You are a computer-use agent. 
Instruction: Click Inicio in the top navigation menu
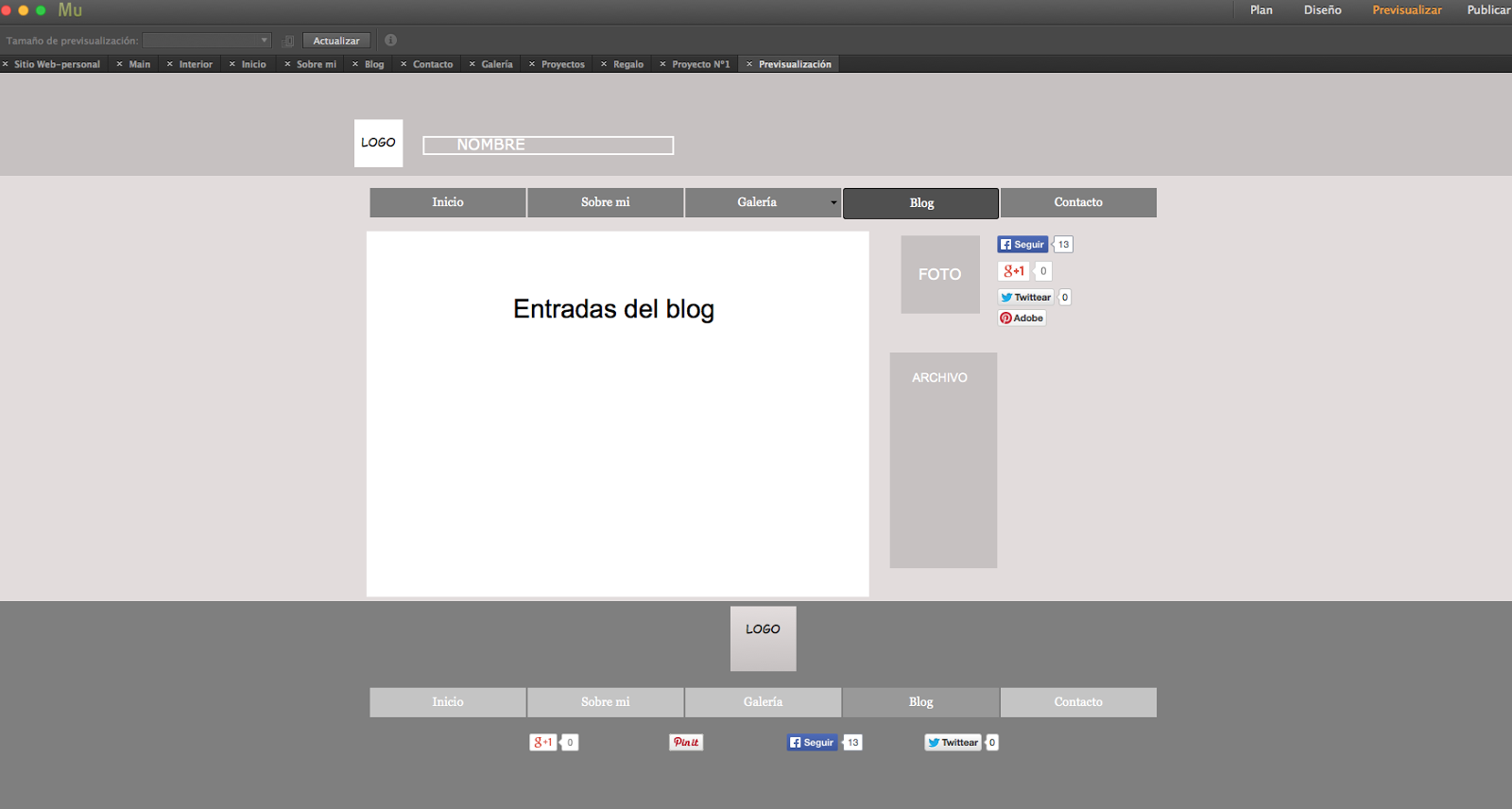448,202
